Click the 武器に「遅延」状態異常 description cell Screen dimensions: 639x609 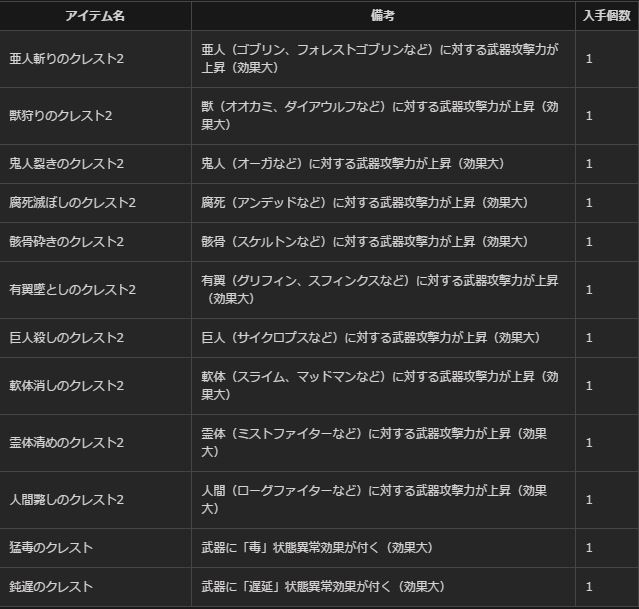coord(383,587)
